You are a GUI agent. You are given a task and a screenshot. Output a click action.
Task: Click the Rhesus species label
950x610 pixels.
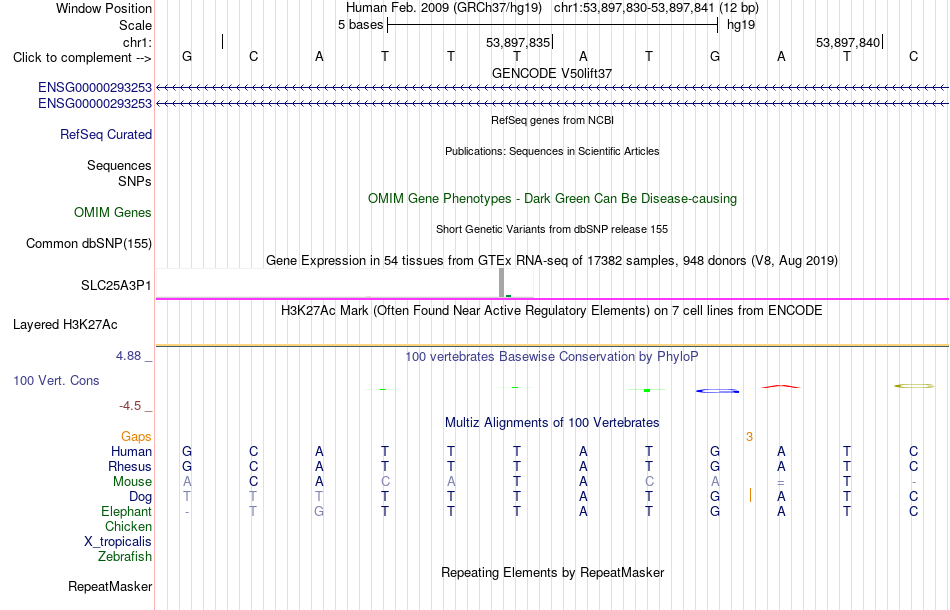point(130,467)
